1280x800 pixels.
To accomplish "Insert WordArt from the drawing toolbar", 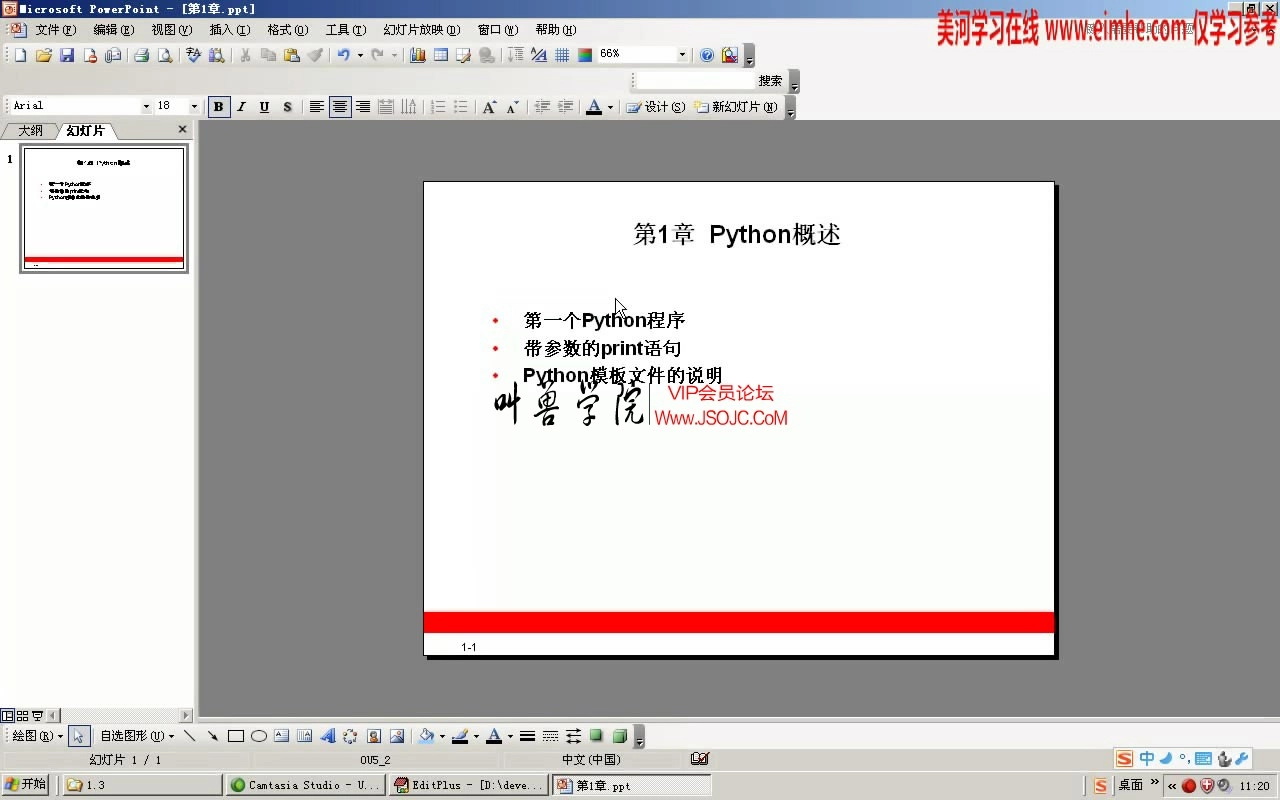I will (329, 737).
